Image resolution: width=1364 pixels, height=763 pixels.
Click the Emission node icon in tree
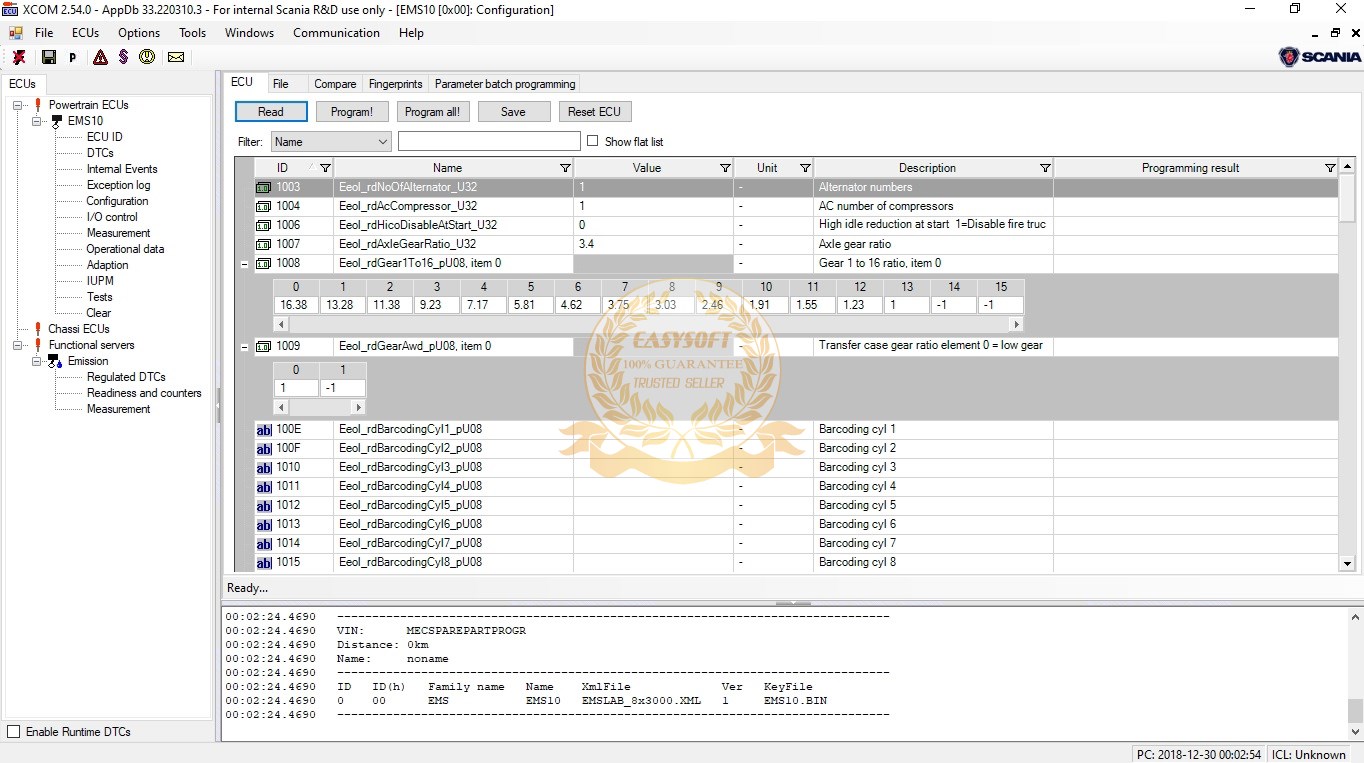pos(56,361)
